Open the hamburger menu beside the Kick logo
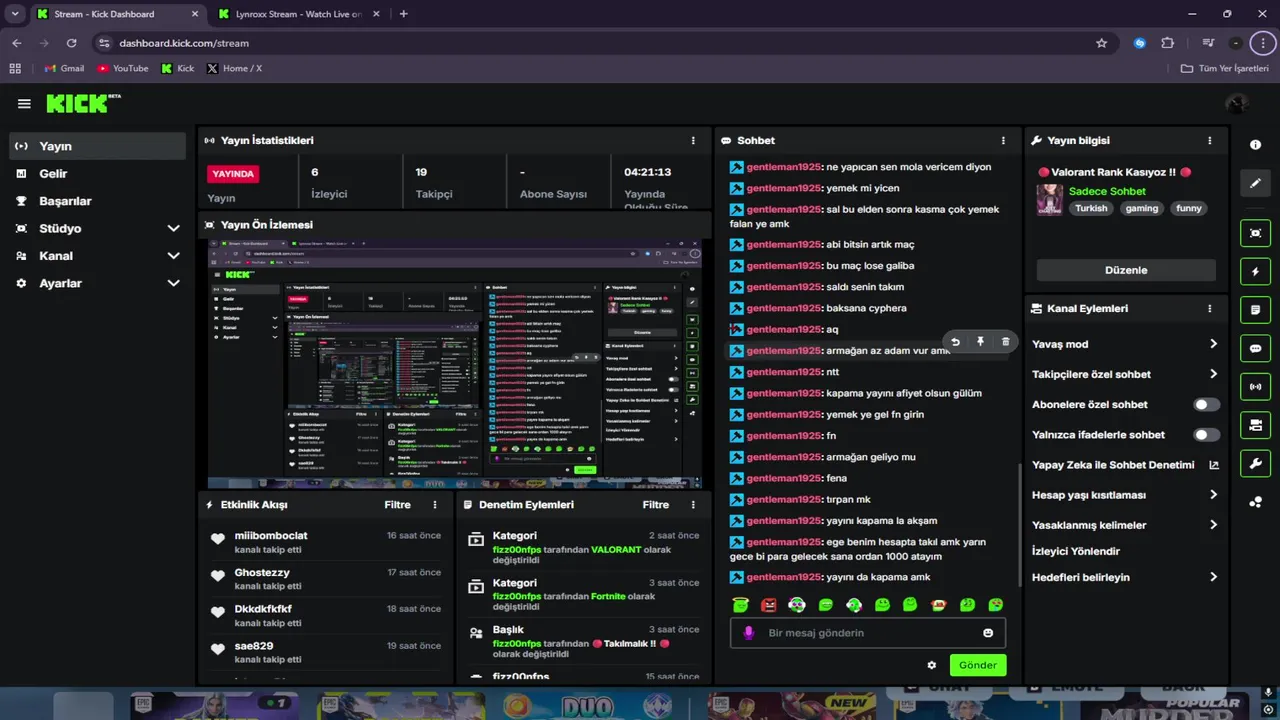The width and height of the screenshot is (1280, 720). [24, 104]
